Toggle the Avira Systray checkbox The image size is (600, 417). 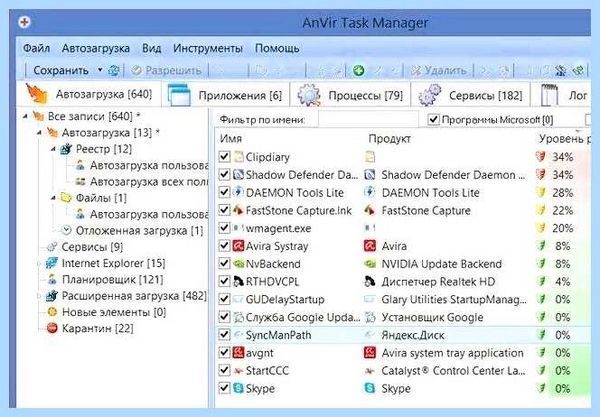pos(224,246)
